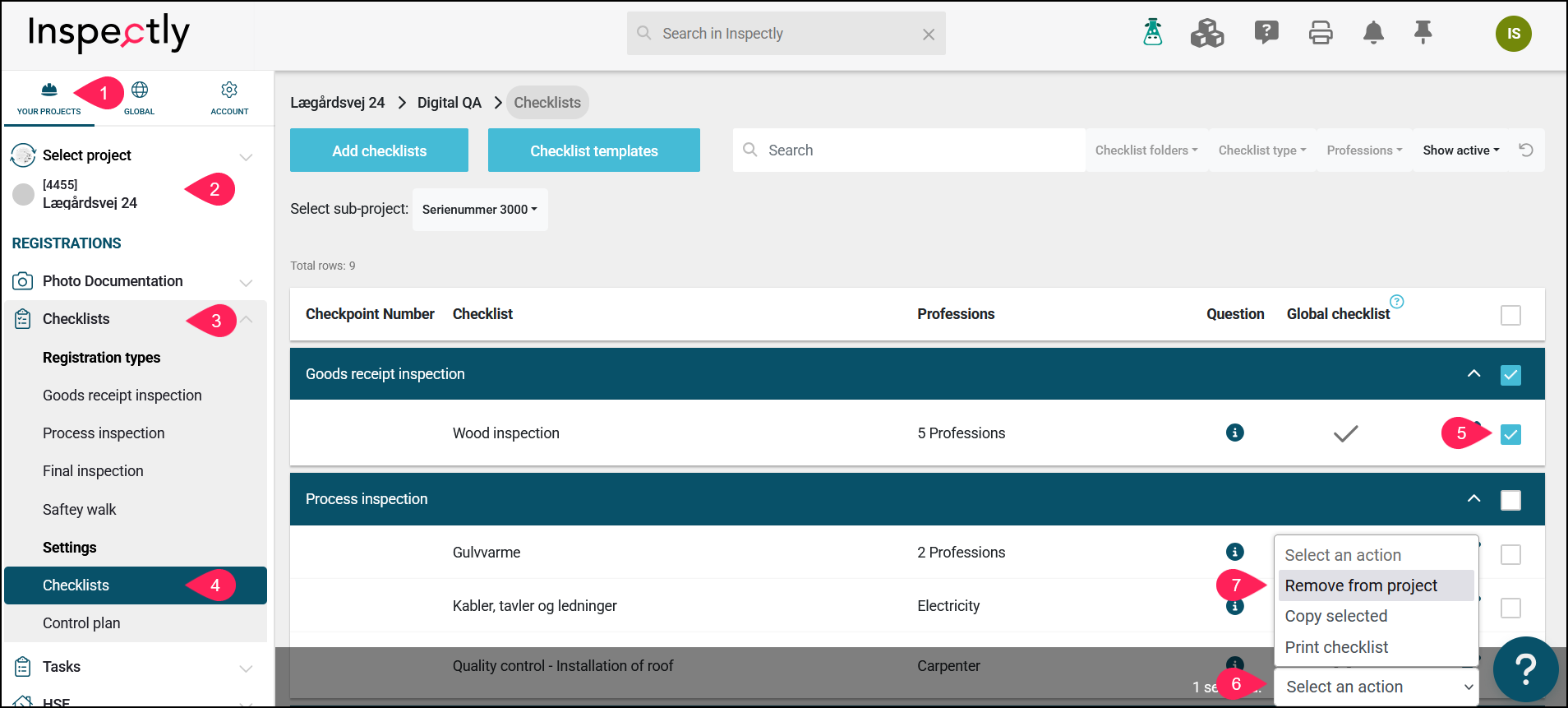The width and height of the screenshot is (1568, 708).
Task: Collapse the Checklists sidebar section
Action: 247,319
